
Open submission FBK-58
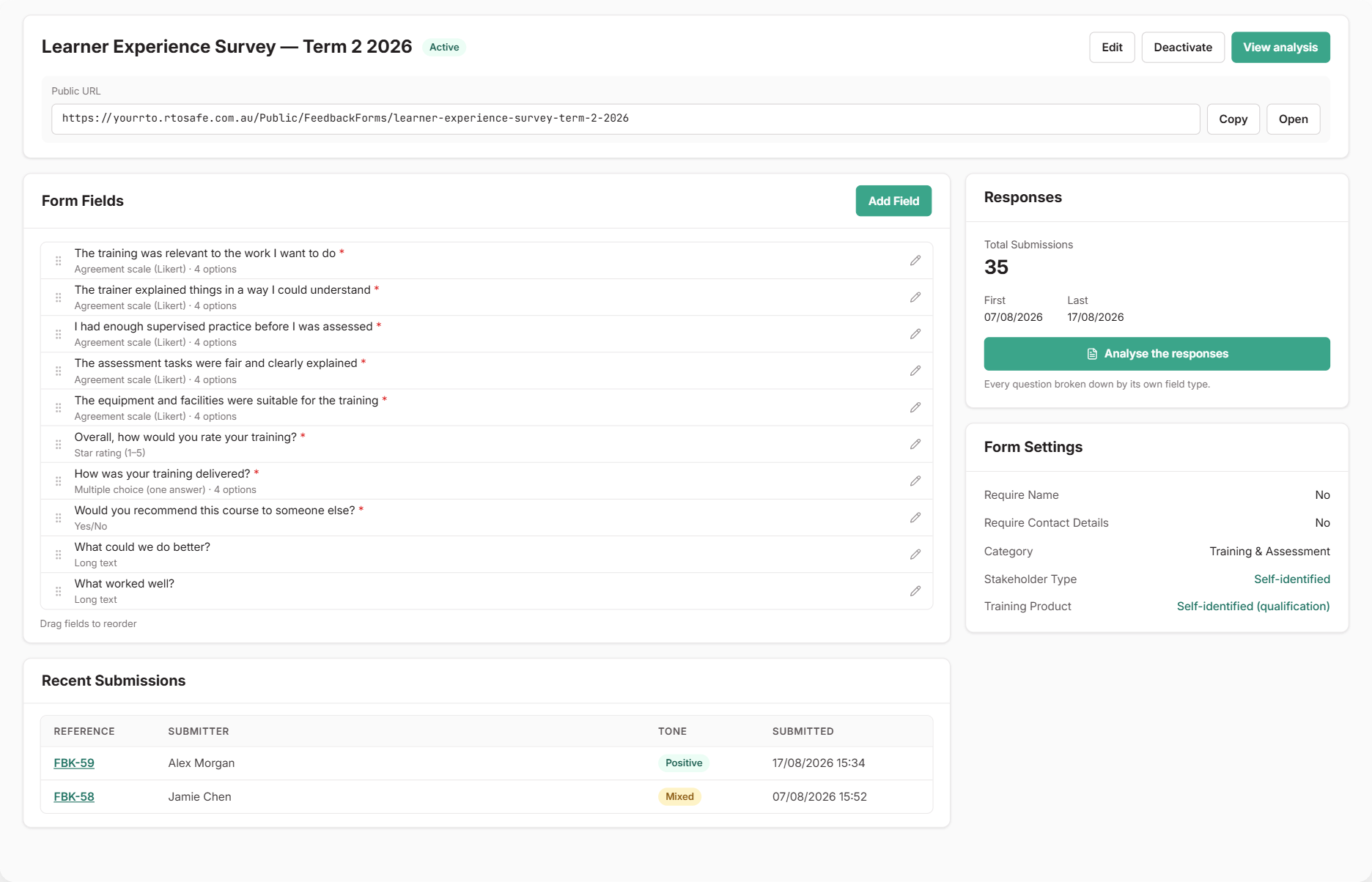[74, 797]
